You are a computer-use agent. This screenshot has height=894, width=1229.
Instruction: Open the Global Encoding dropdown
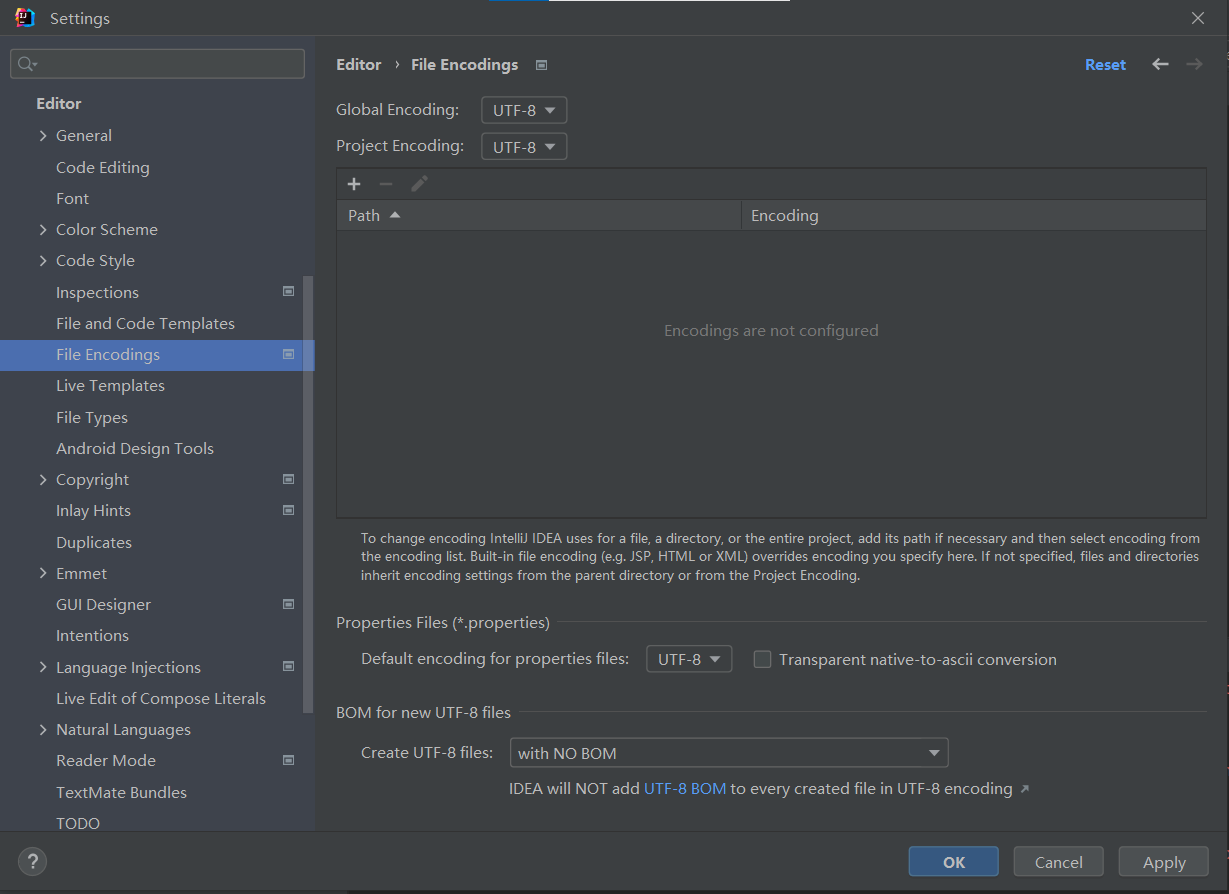click(x=524, y=110)
